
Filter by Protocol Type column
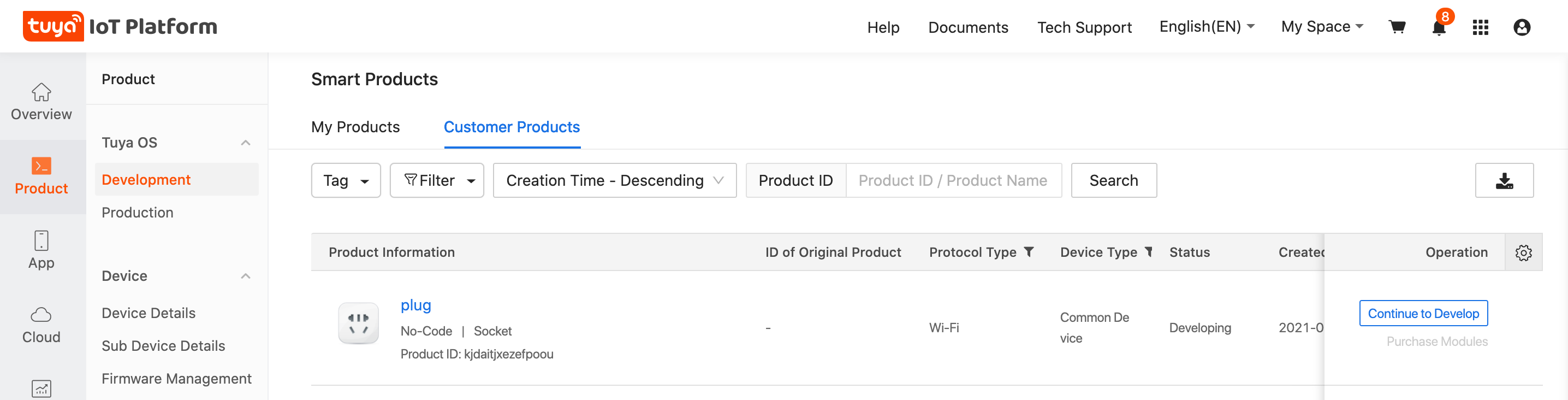click(1029, 251)
